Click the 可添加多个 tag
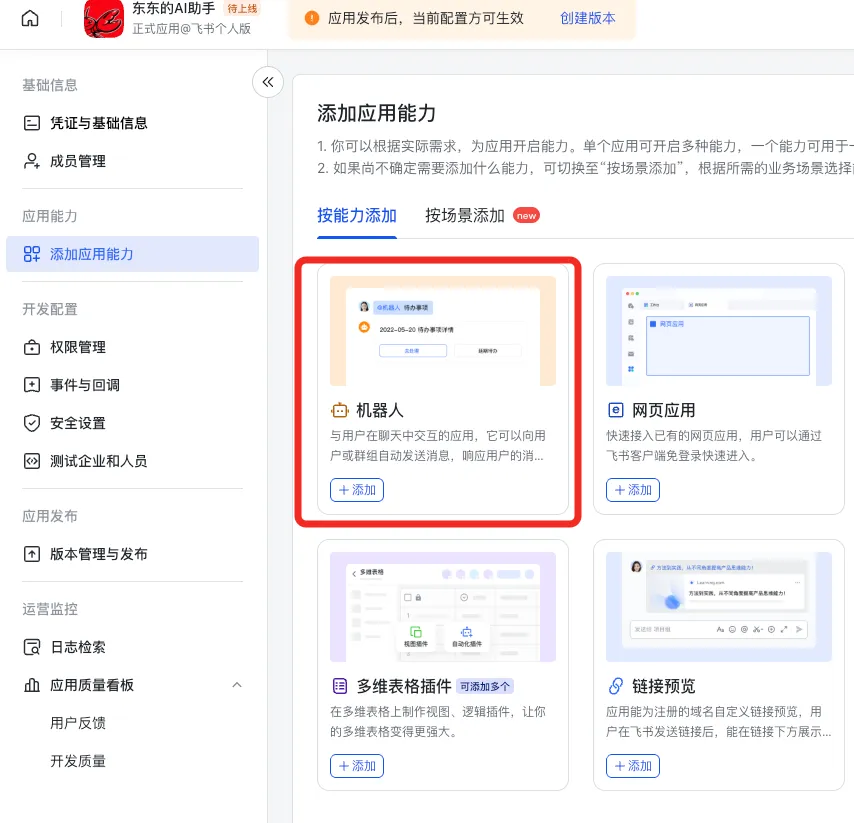 [x=485, y=686]
